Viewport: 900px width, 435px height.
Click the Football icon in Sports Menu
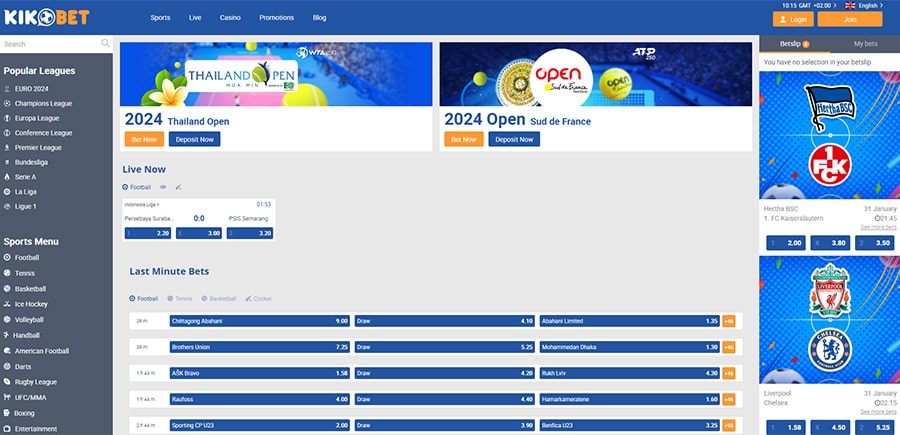coord(7,258)
